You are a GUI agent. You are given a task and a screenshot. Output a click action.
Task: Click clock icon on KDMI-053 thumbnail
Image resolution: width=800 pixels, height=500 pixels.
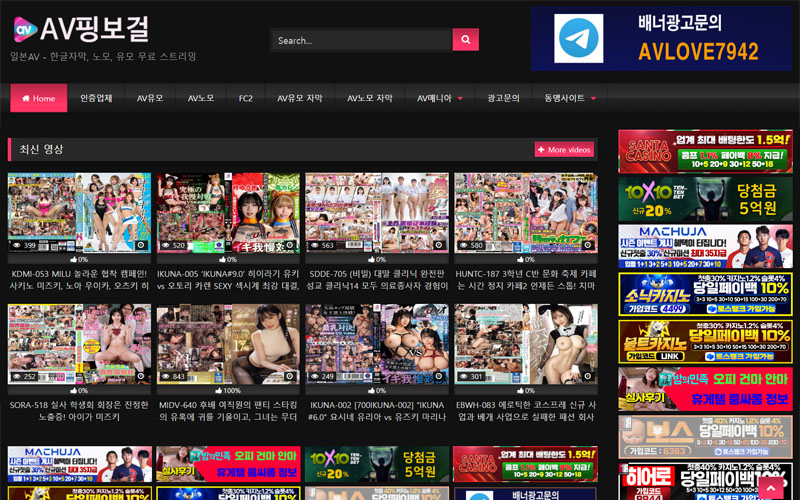click(x=141, y=245)
